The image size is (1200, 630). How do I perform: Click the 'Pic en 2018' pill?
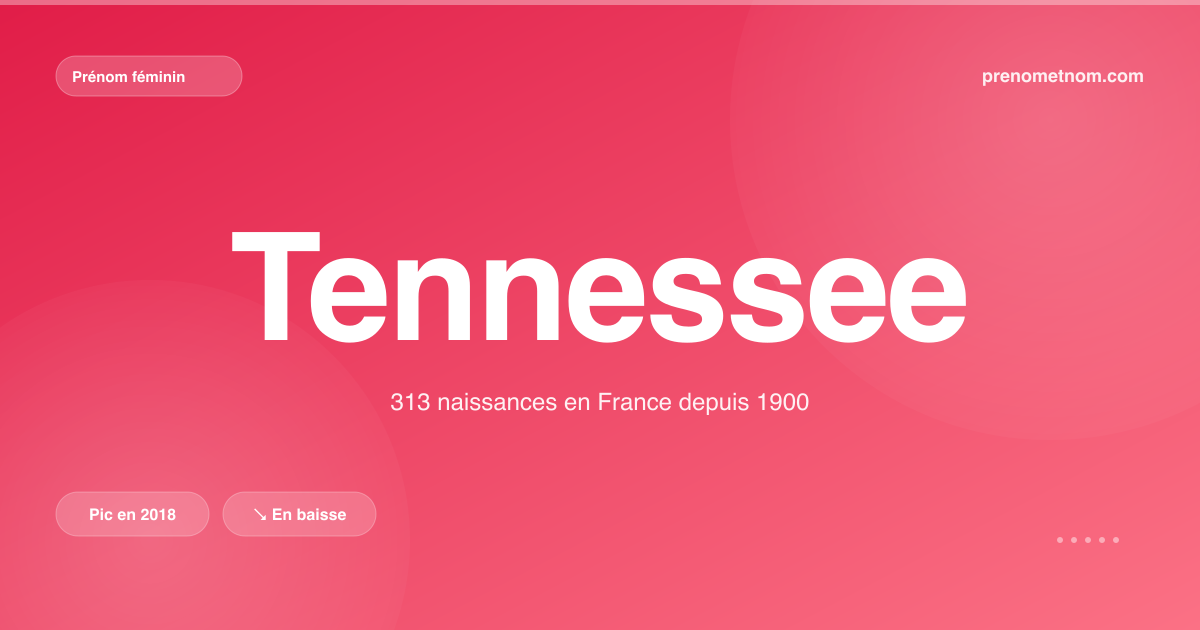click(132, 514)
